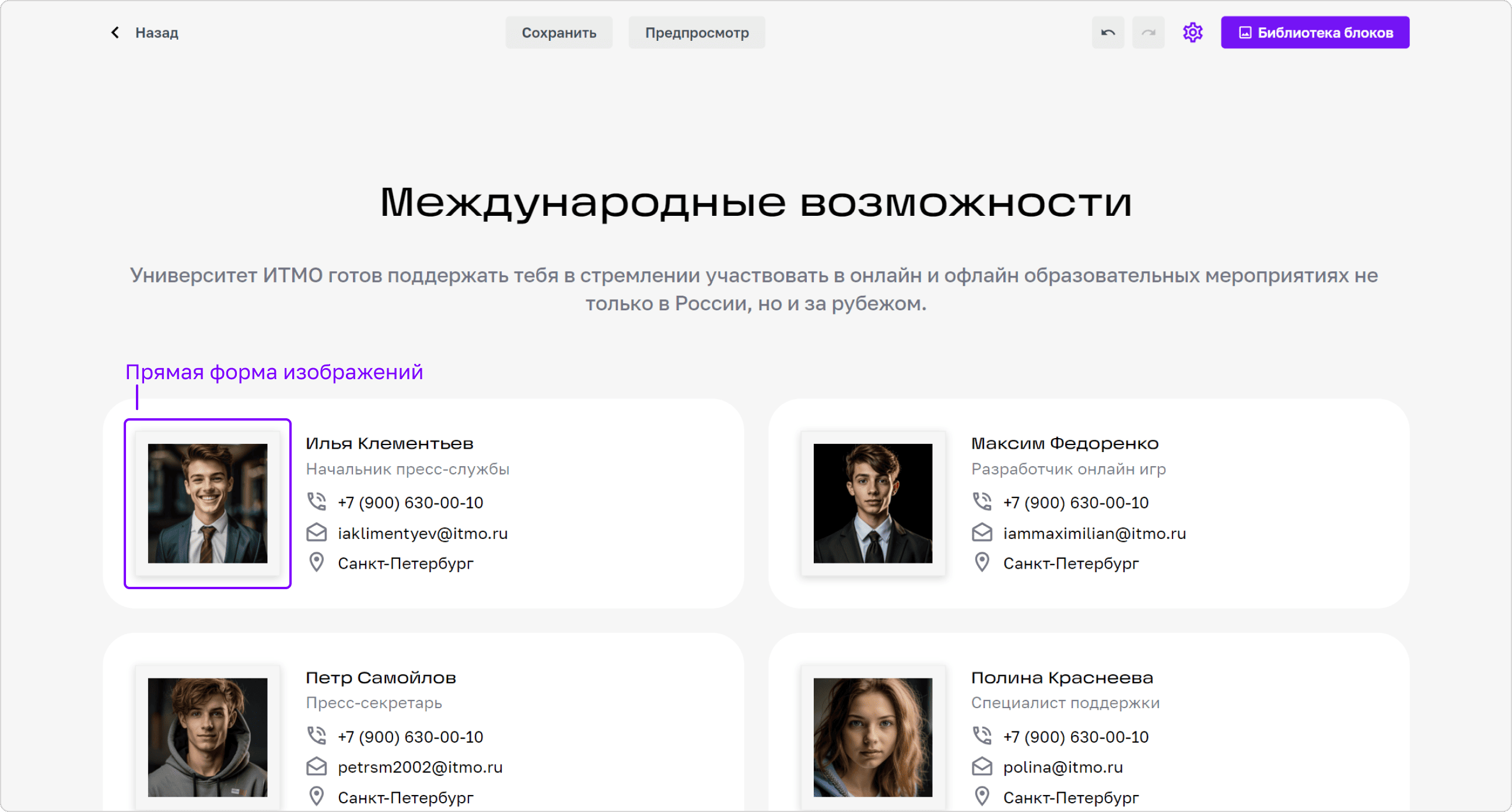Screen dimensions: 1512x812
Task: Click Санкт-Петербург in Максим Федоренко's card
Action: (x=1071, y=563)
